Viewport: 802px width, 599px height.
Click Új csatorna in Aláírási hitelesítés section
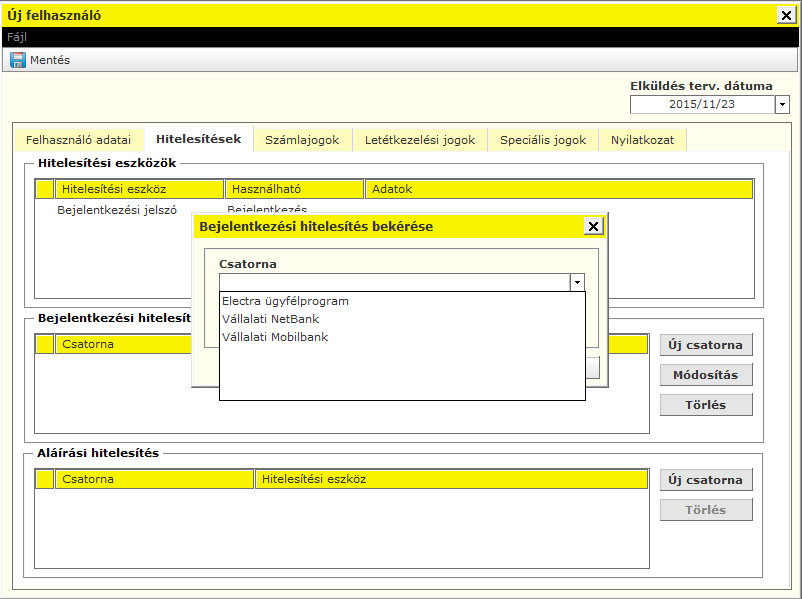(x=706, y=480)
